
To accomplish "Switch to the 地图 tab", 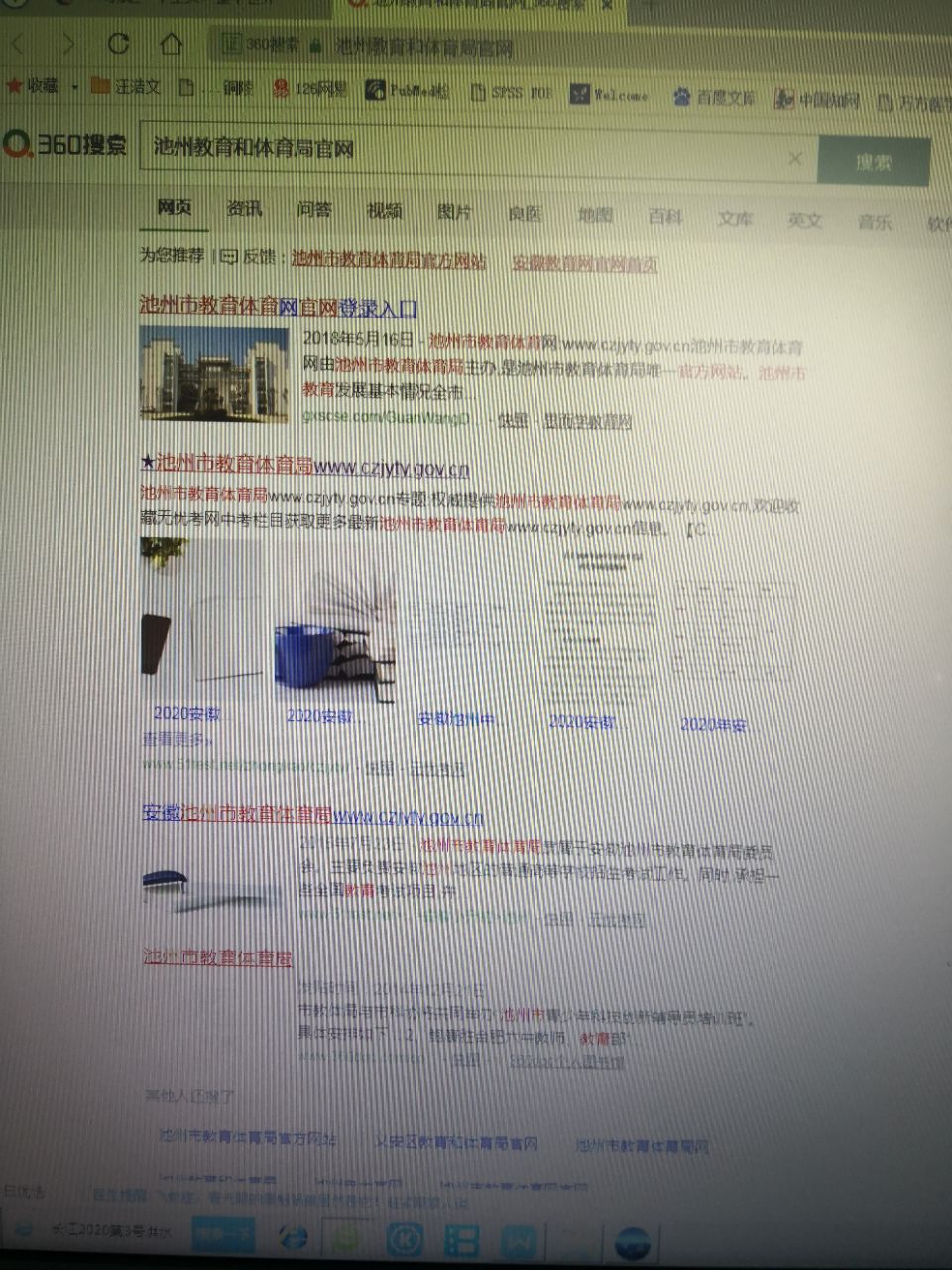I will [x=595, y=215].
